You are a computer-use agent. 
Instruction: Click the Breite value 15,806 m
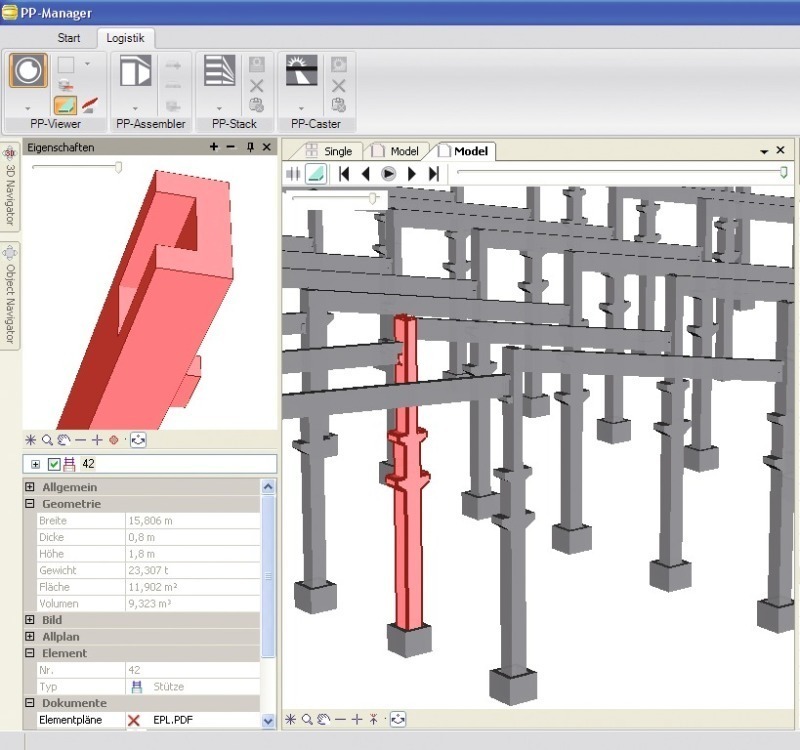150,520
